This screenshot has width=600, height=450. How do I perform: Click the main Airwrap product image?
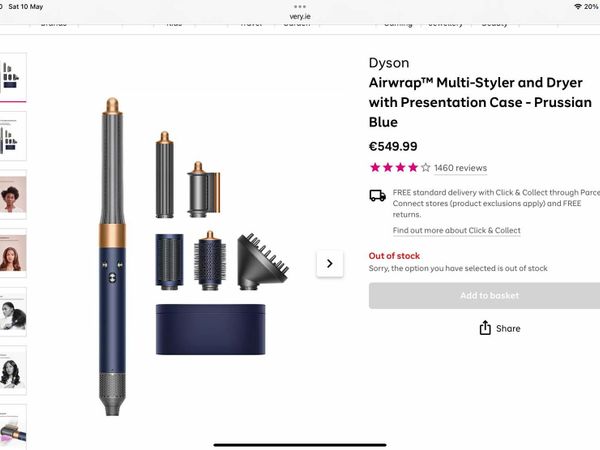193,256
